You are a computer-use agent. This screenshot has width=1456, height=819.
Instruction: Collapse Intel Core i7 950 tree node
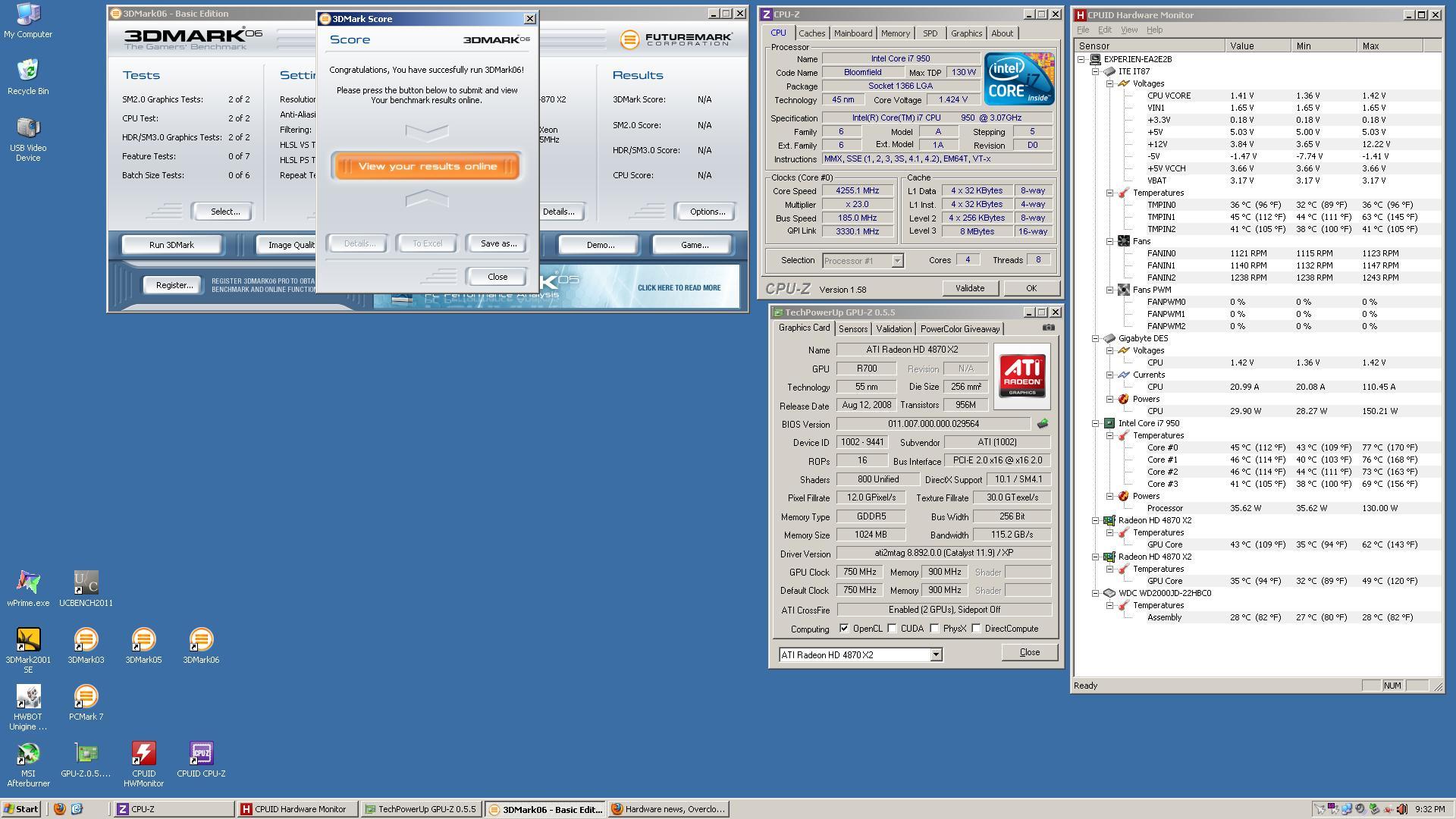(1096, 423)
